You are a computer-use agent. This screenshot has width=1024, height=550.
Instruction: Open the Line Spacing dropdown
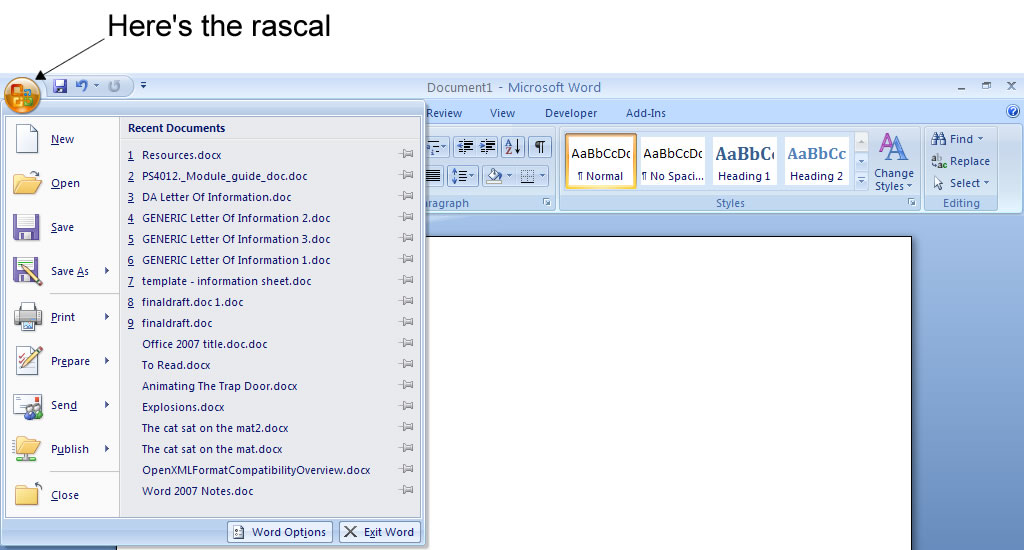pos(463,176)
